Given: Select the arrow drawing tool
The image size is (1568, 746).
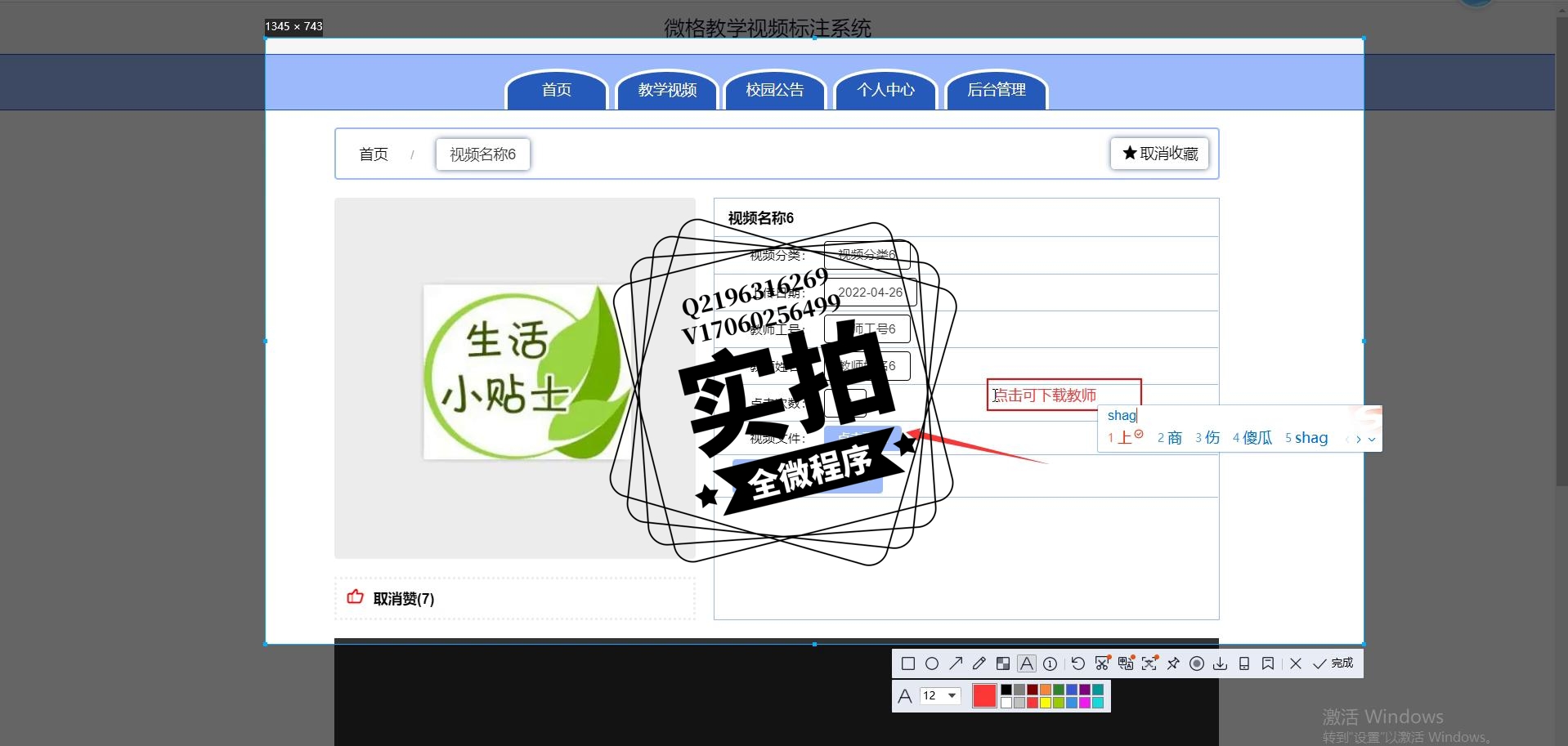Looking at the screenshot, I should [x=956, y=663].
